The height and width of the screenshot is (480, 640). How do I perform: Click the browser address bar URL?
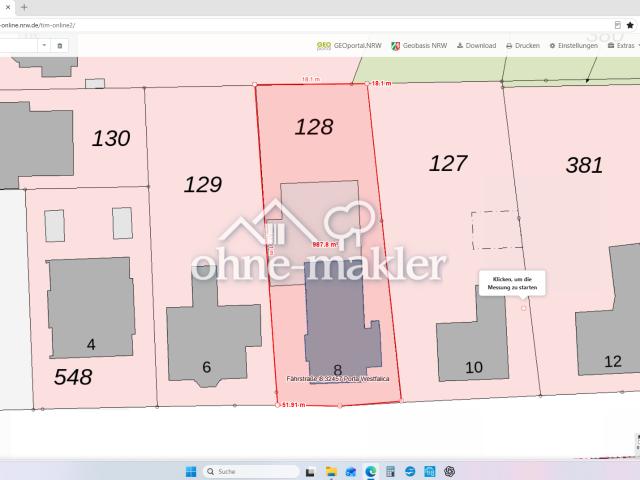(x=38, y=25)
